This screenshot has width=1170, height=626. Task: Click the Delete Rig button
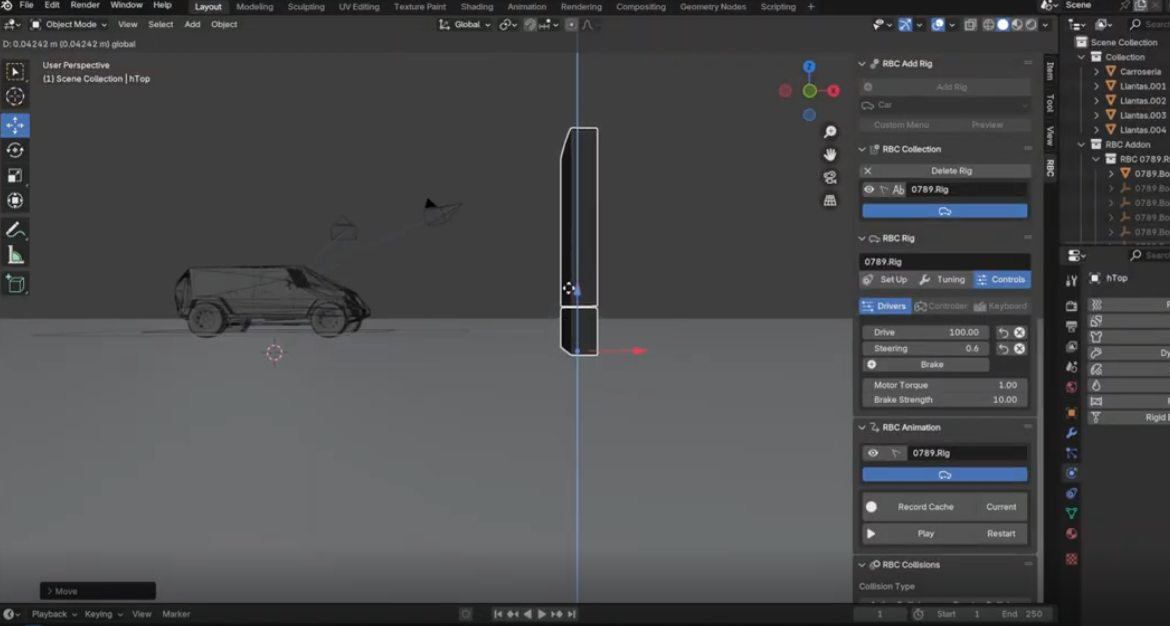950,171
